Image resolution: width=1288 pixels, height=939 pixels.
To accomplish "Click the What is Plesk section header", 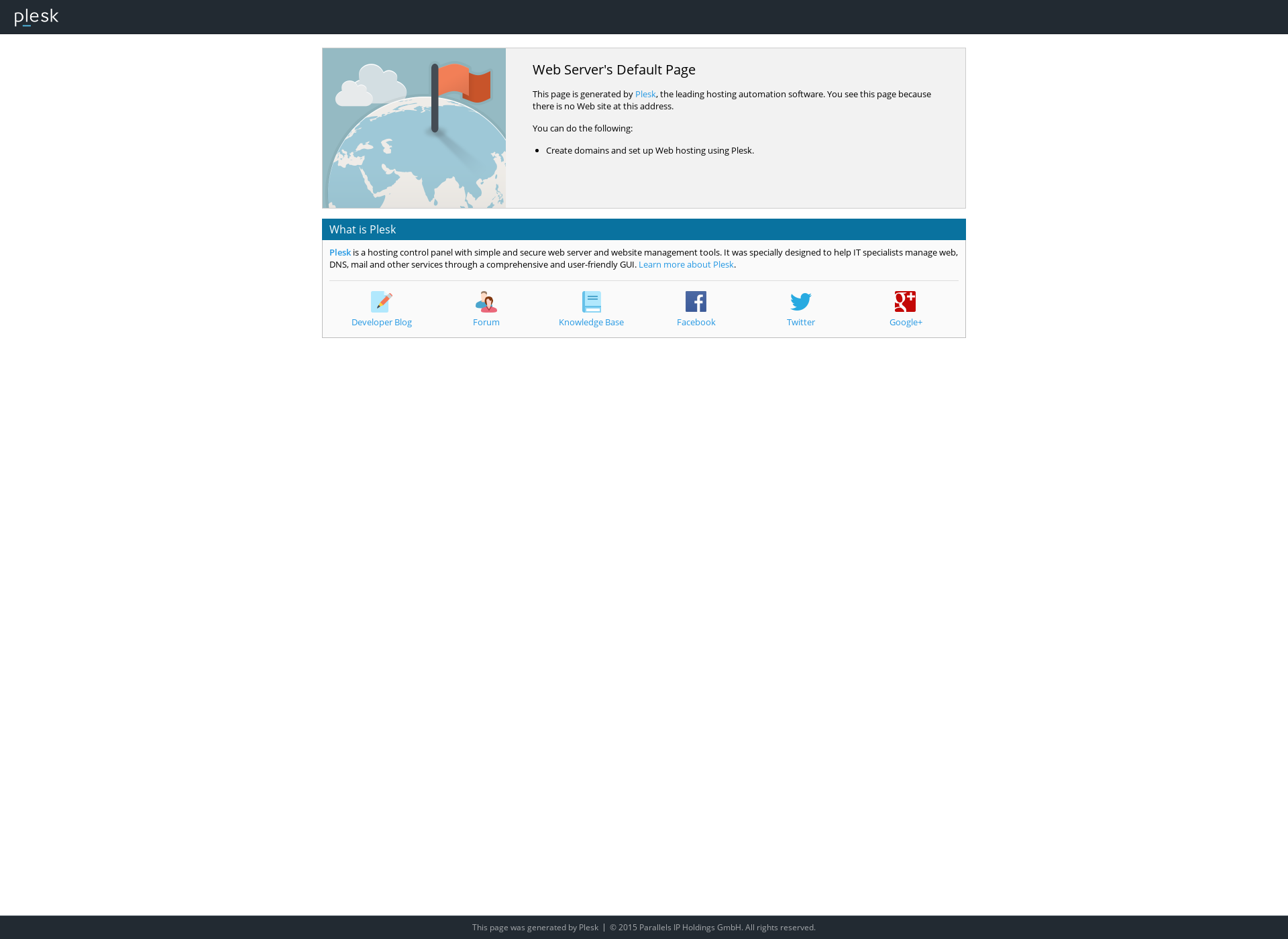I will click(x=362, y=229).
